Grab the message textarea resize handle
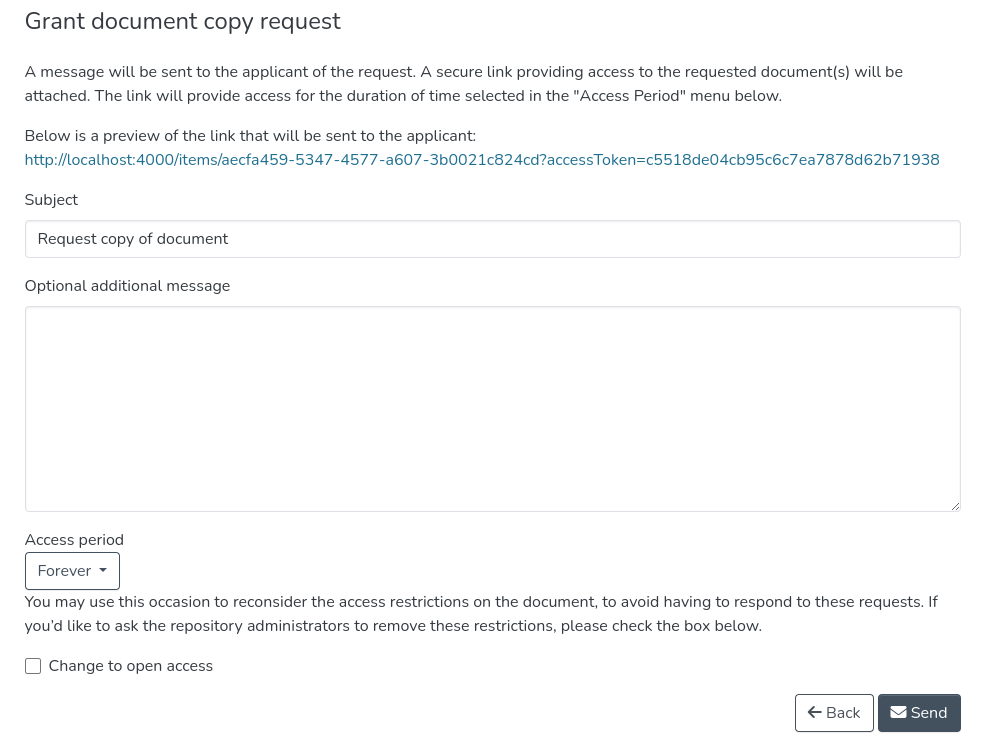The height and width of the screenshot is (748, 1001). pos(955,506)
